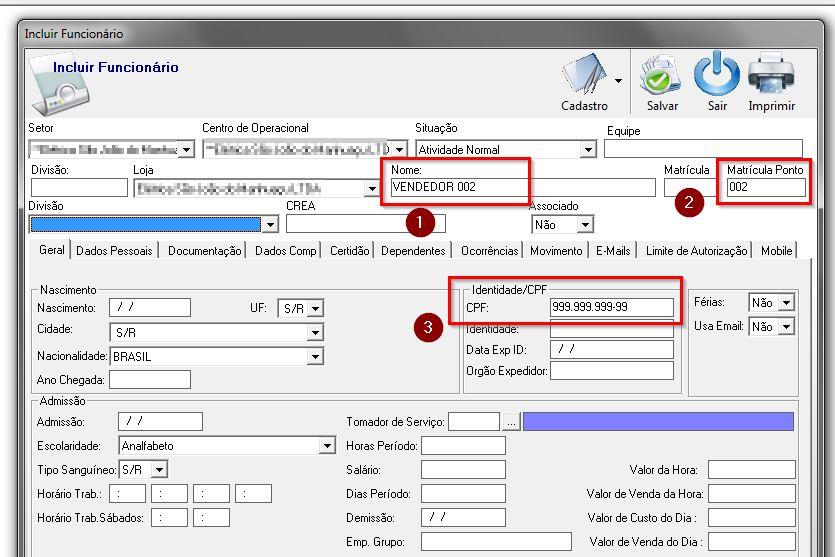Click the Valor de Venda do Dia field
The width and height of the screenshot is (835, 557).
click(x=752, y=542)
